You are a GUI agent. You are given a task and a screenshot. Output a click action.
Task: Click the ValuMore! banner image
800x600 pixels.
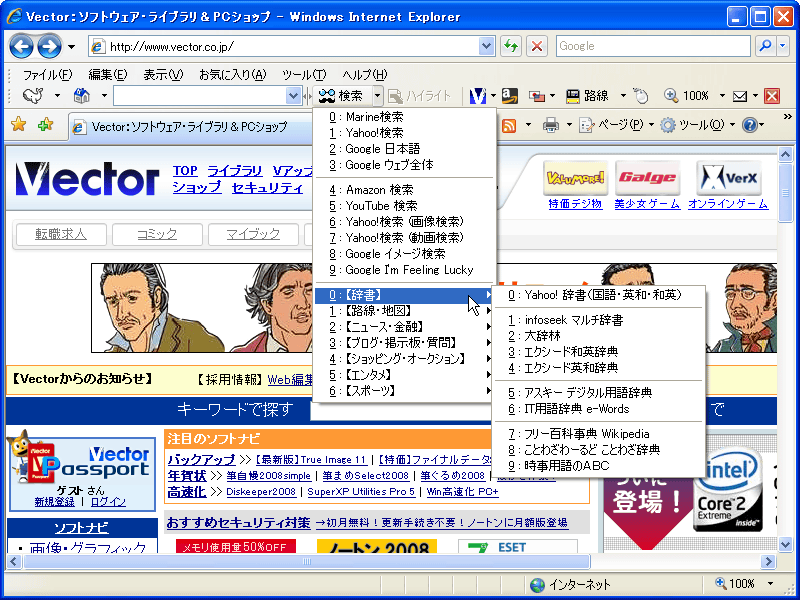tap(576, 178)
